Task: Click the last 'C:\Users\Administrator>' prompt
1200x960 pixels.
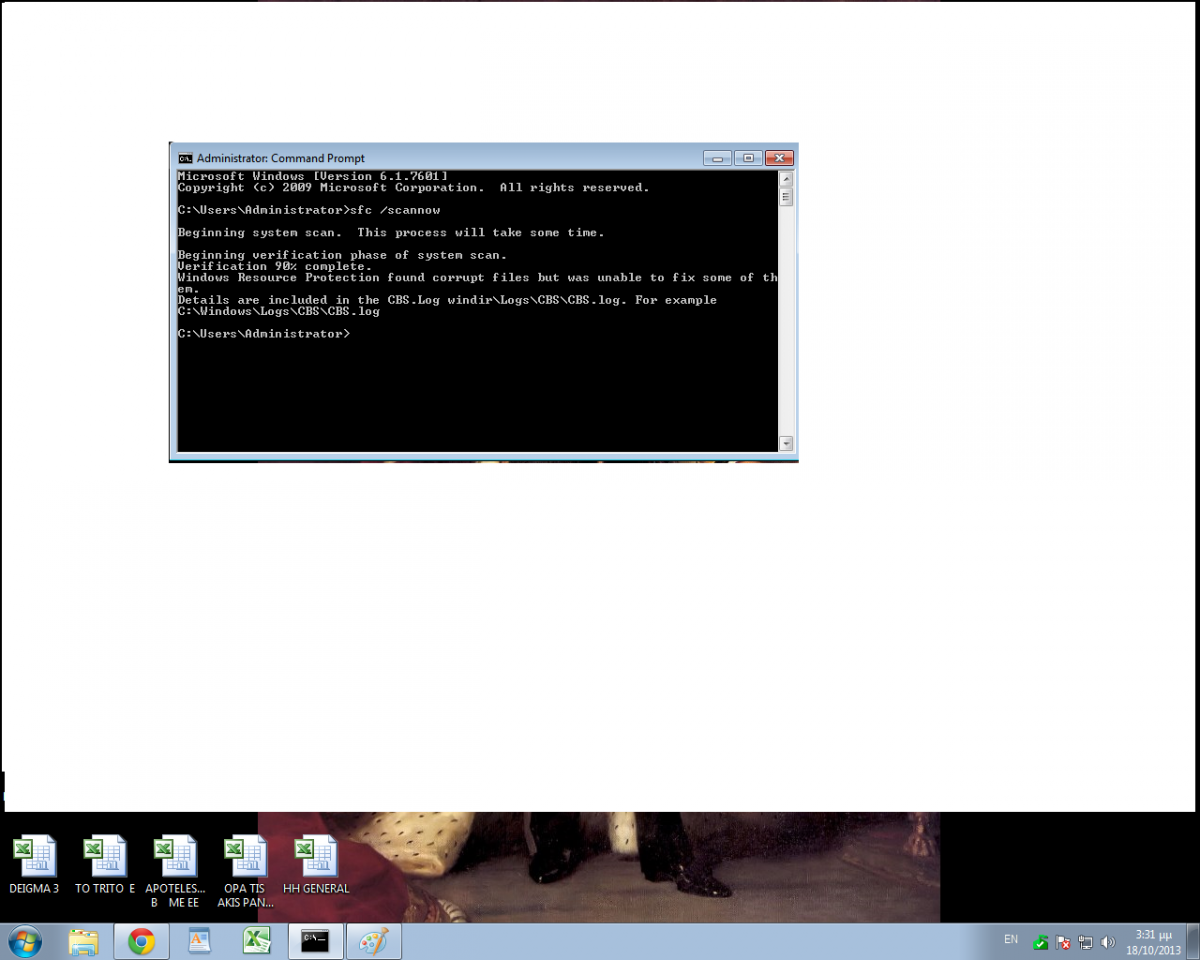Action: click(x=264, y=333)
